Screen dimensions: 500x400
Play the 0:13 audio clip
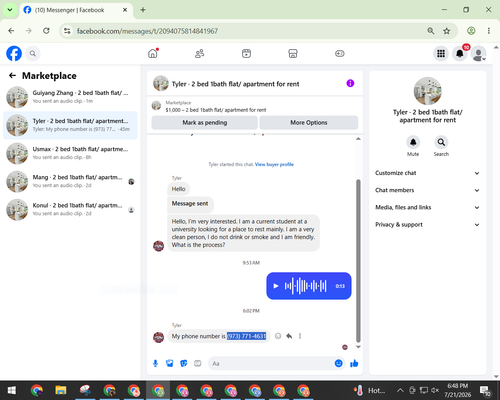point(276,286)
